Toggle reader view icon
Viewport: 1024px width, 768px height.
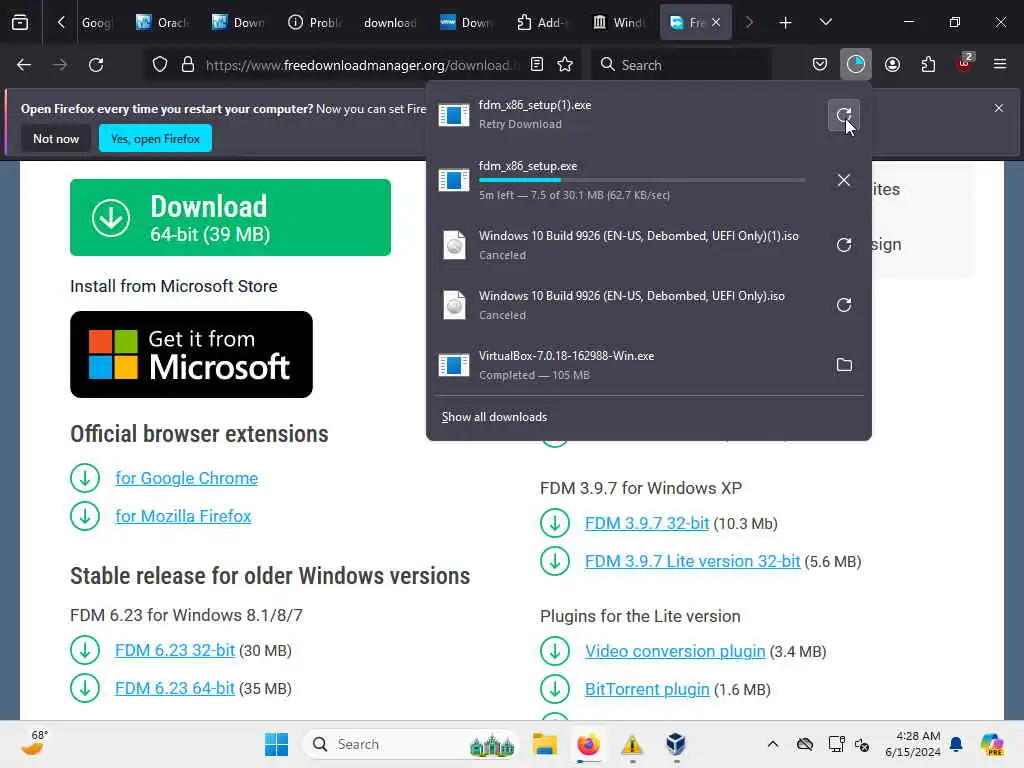click(x=537, y=65)
